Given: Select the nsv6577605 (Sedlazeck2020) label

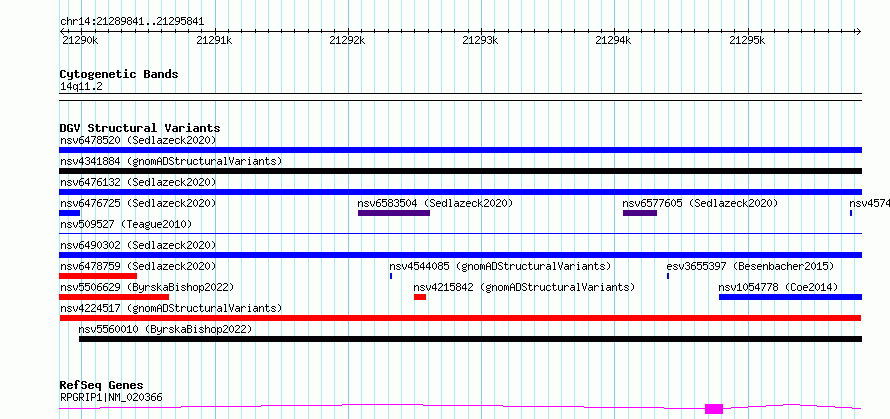Looking at the screenshot, I should pos(700,203).
